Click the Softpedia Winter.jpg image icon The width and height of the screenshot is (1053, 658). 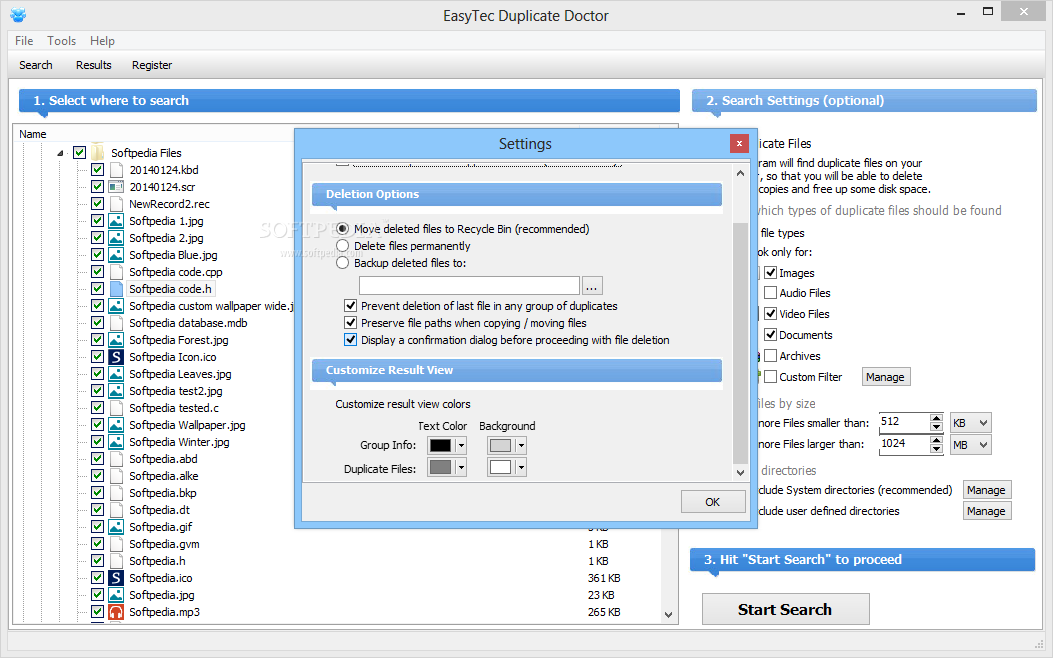(116, 442)
